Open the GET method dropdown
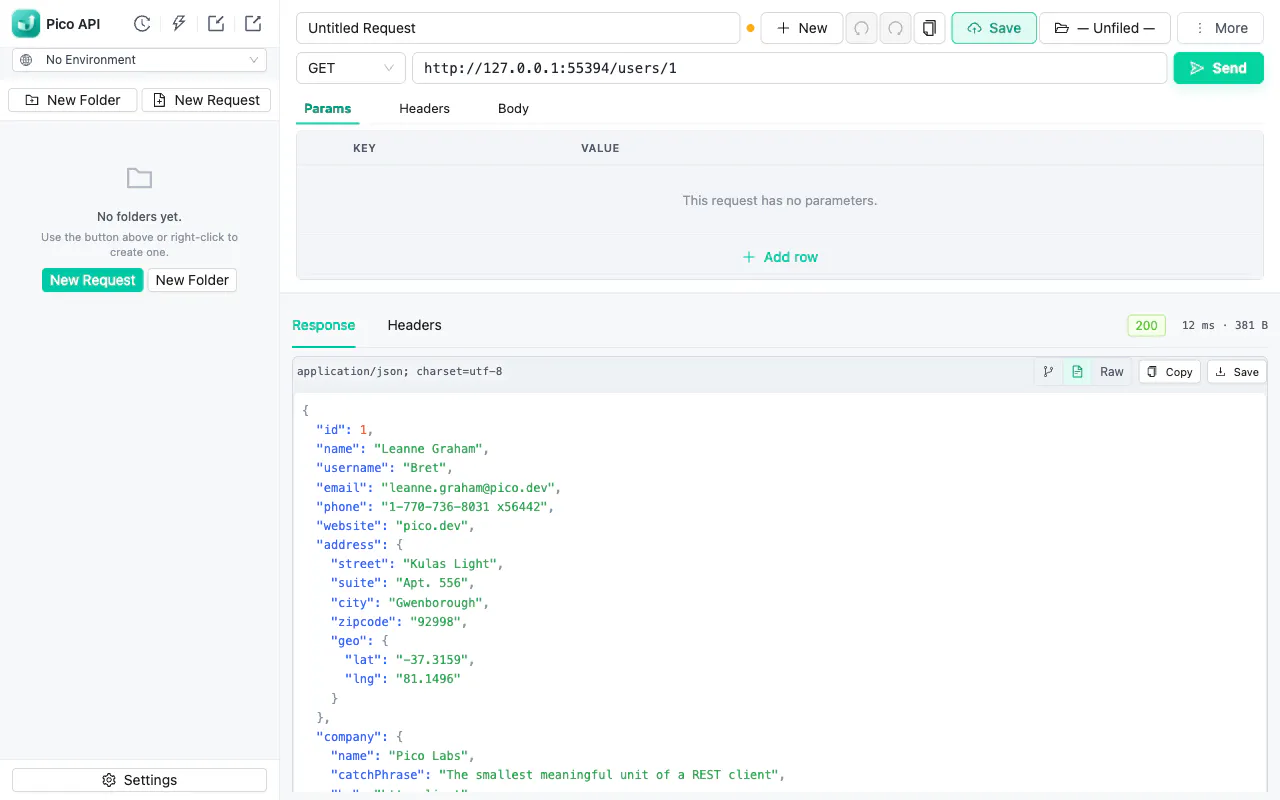The image size is (1280, 800). (351, 68)
